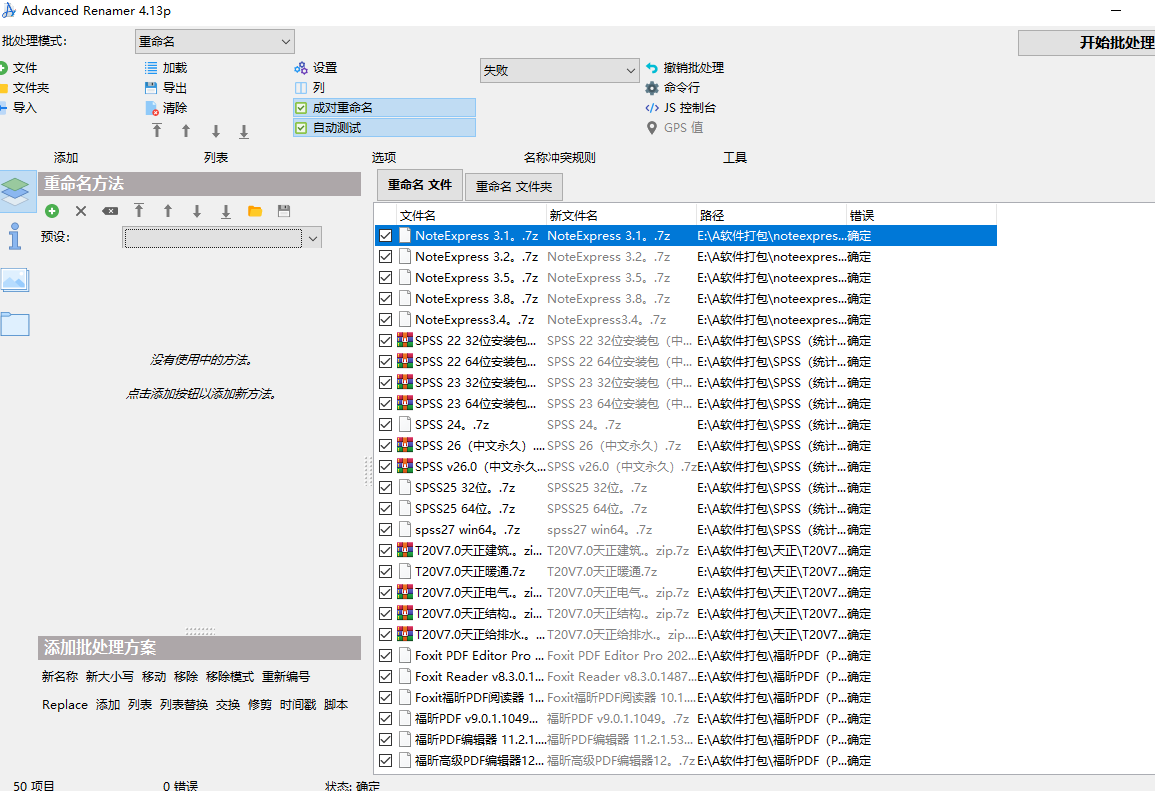The image size is (1155, 791).
Task: Open the file info sidebar icon
Action: (x=15, y=236)
